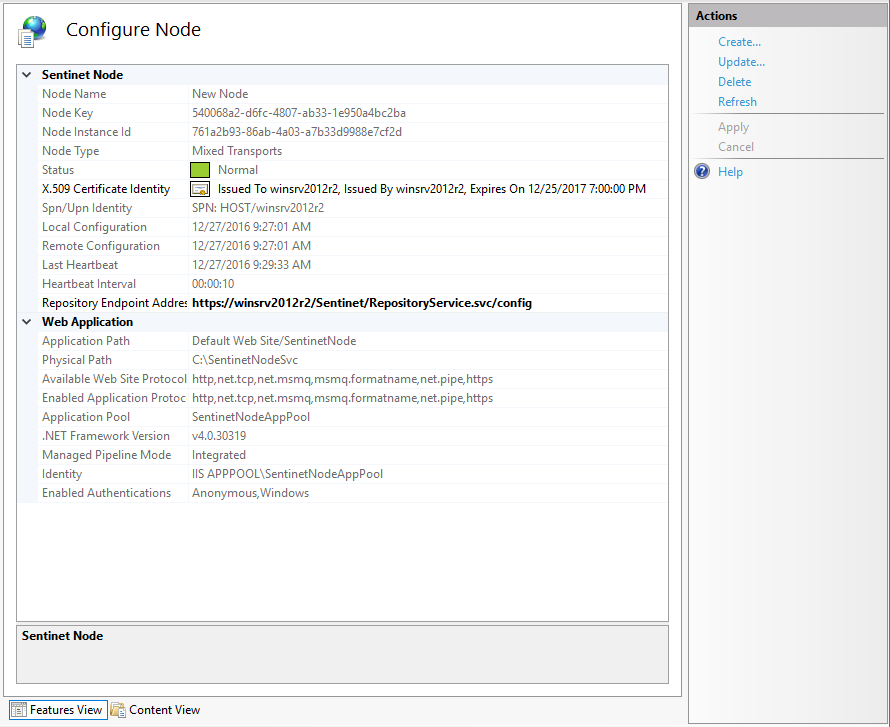The height and width of the screenshot is (727, 890).
Task: Click the Configure Node globe icon
Action: tap(32, 31)
